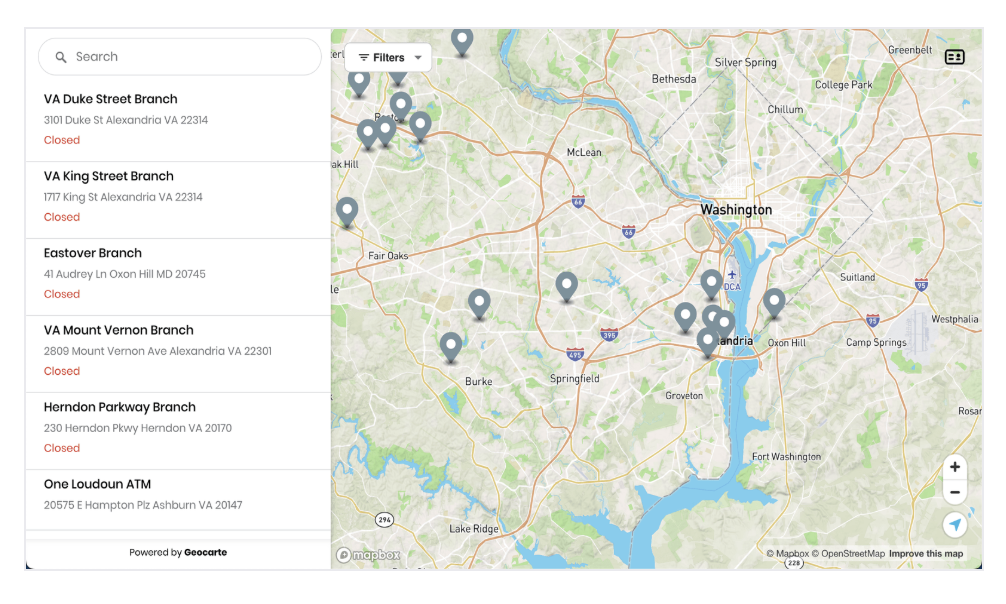This screenshot has height=604, width=1006.
Task: Click the card view icon on the map
Action: point(954,57)
